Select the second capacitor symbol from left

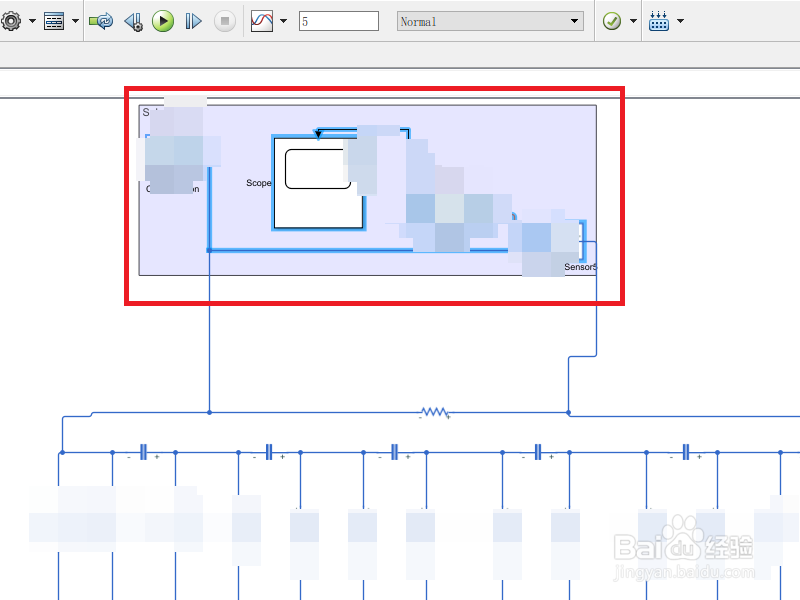coord(269,452)
